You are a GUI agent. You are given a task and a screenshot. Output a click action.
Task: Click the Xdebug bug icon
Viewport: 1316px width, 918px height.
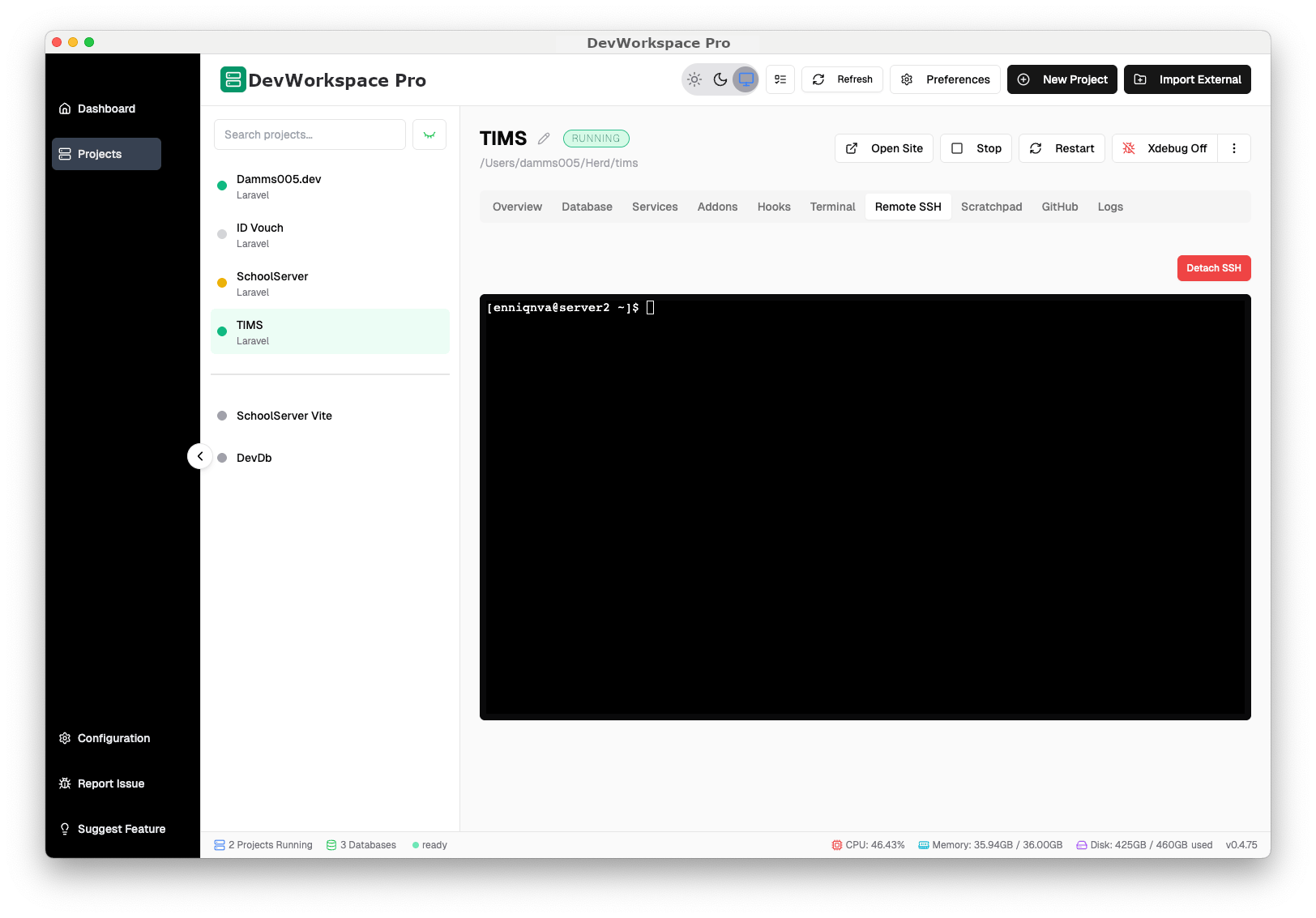click(1129, 148)
